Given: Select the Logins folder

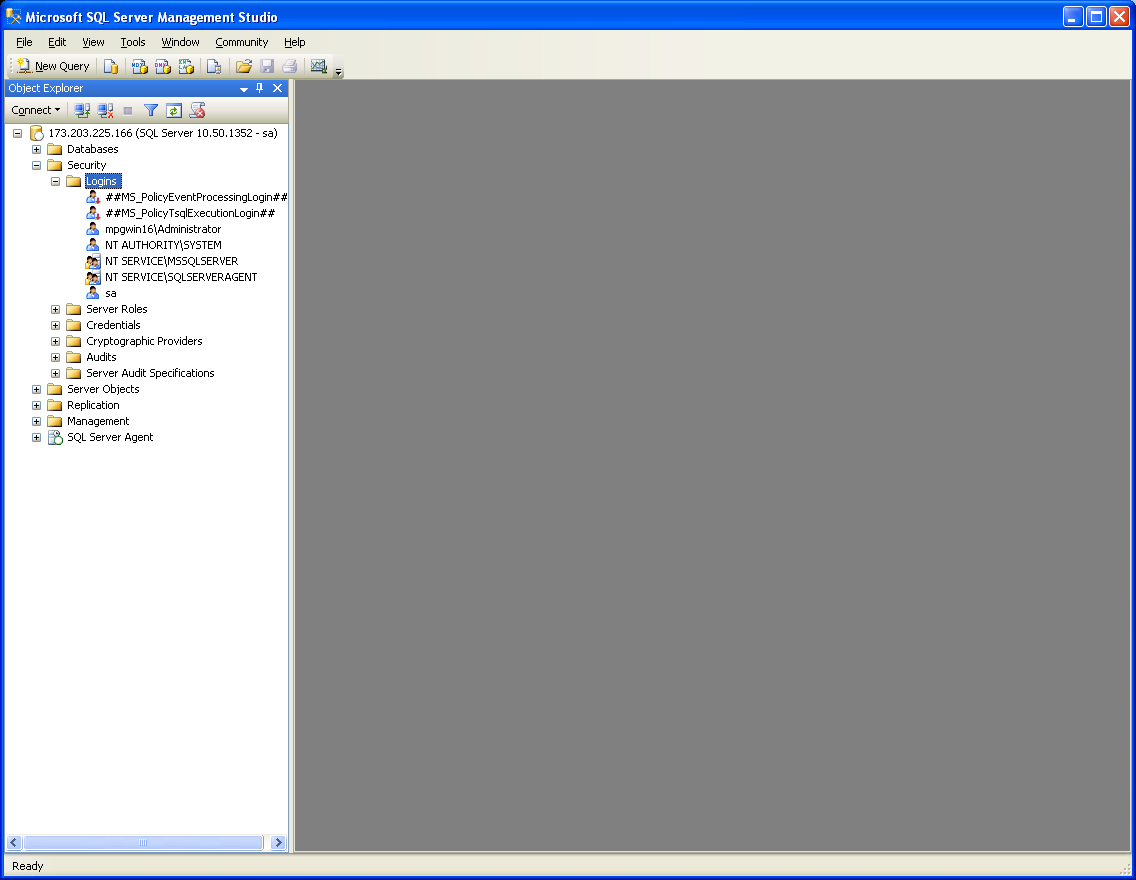Looking at the screenshot, I should pyautogui.click(x=103, y=181).
